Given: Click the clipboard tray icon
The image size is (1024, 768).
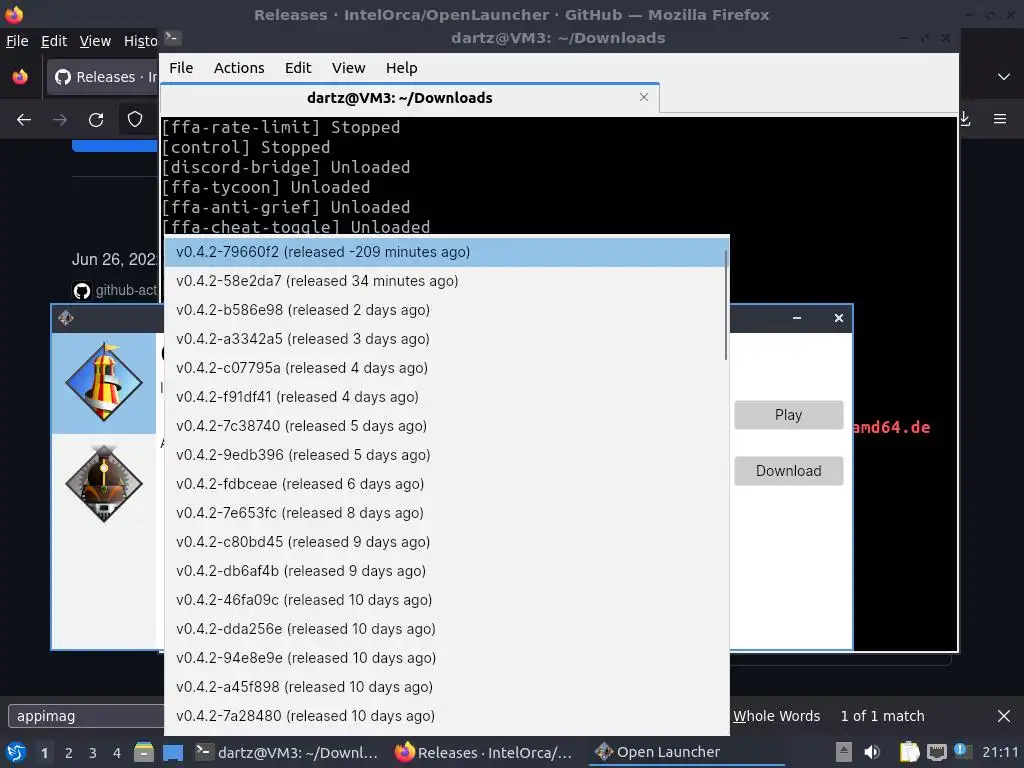Looking at the screenshot, I should click(909, 752).
